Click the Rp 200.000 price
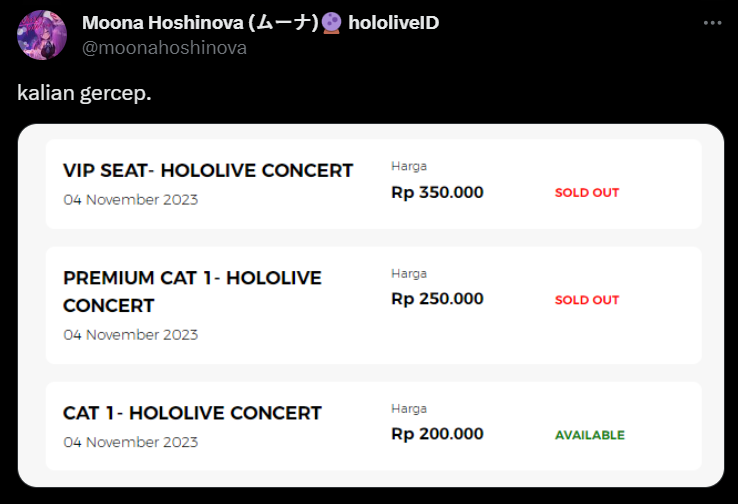 [437, 433]
